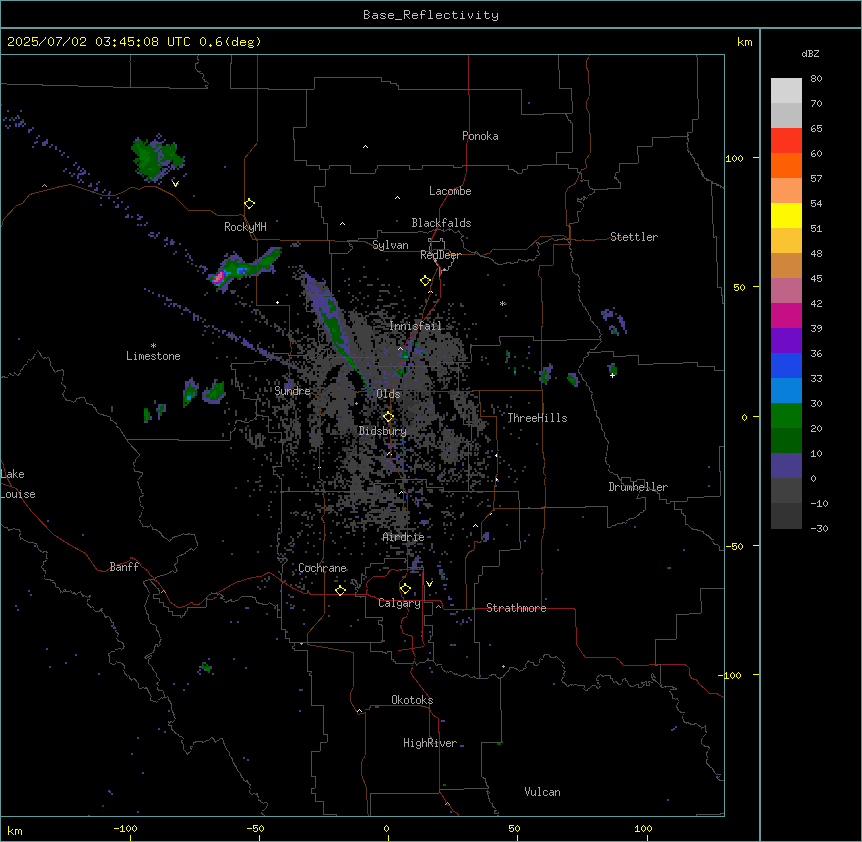Click the yellow diamond marker below Cochrane
Image resolution: width=862 pixels, height=842 pixels.
(340, 590)
